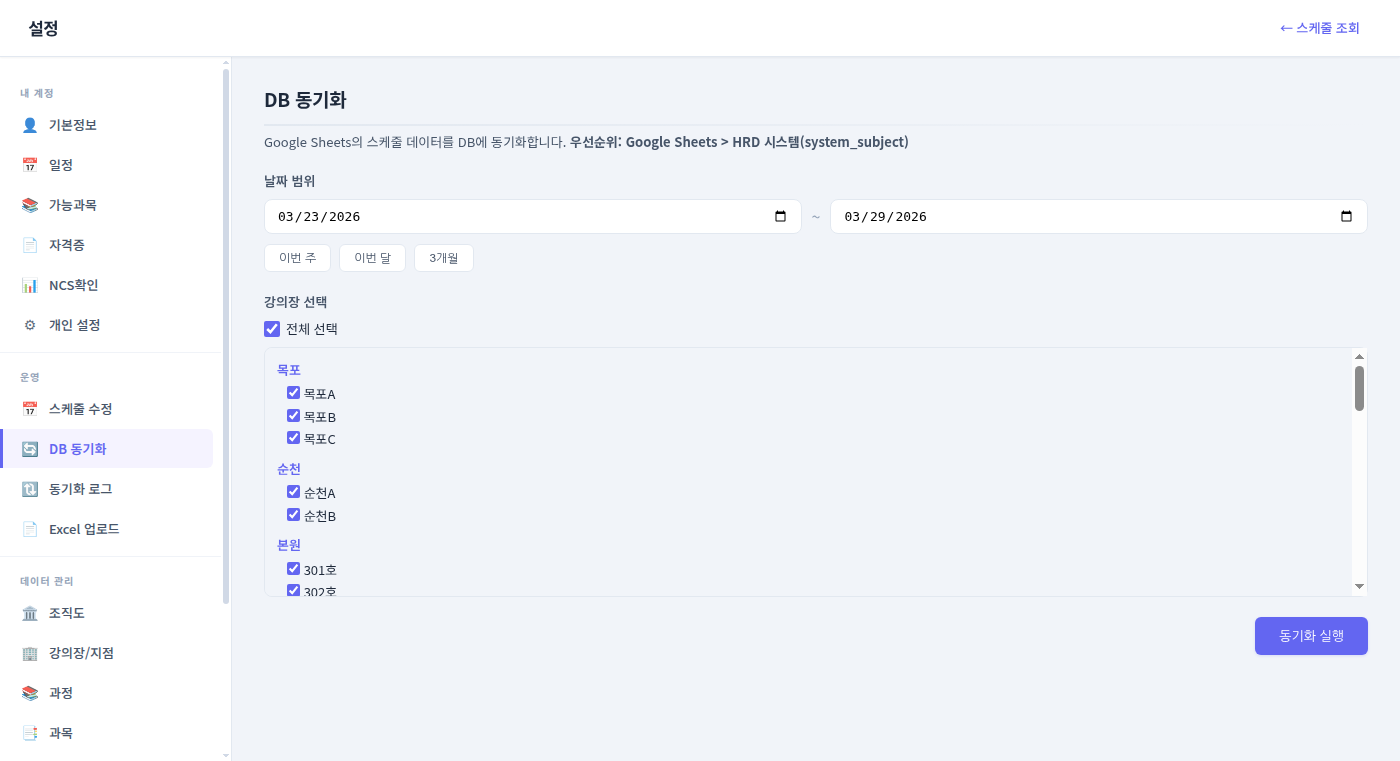Click the 가능과목 books icon
This screenshot has height=761, width=1400.
coord(29,205)
